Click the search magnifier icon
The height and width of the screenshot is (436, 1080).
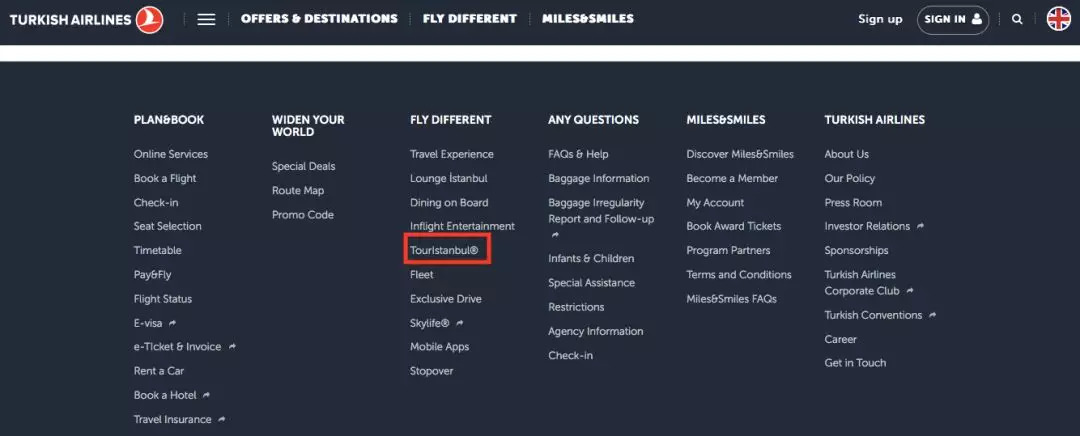coord(1017,19)
